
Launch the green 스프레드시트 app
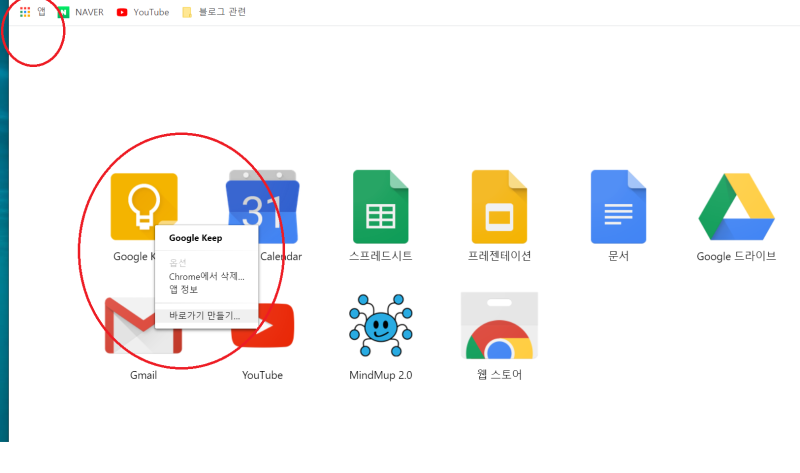[x=381, y=207]
